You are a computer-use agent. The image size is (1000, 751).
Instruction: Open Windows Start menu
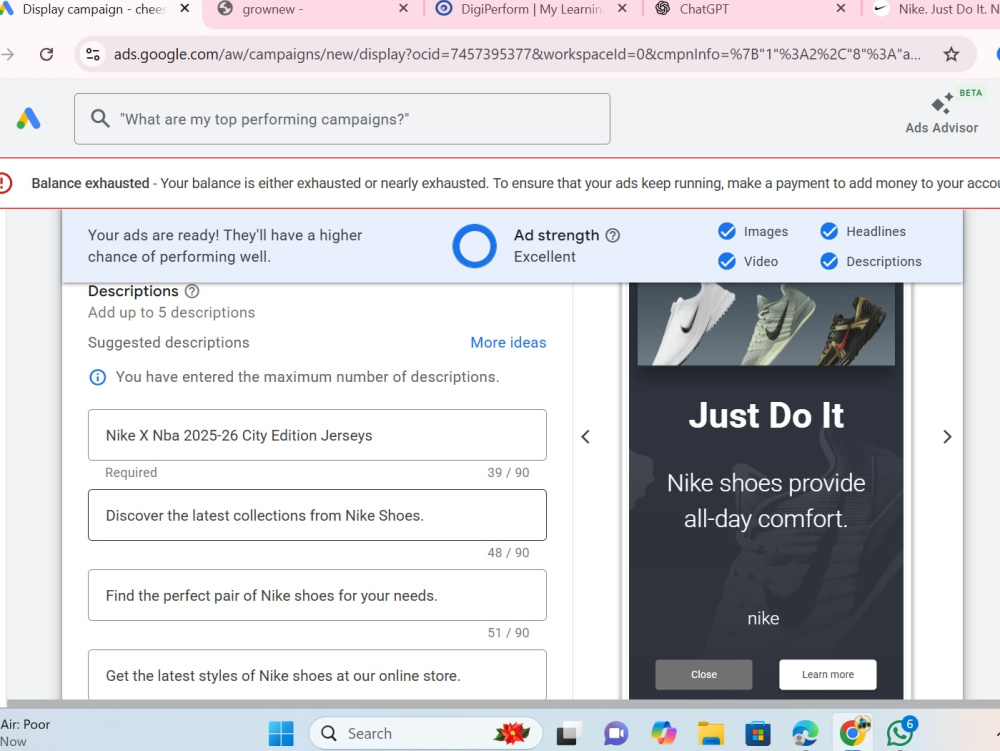[x=281, y=734]
